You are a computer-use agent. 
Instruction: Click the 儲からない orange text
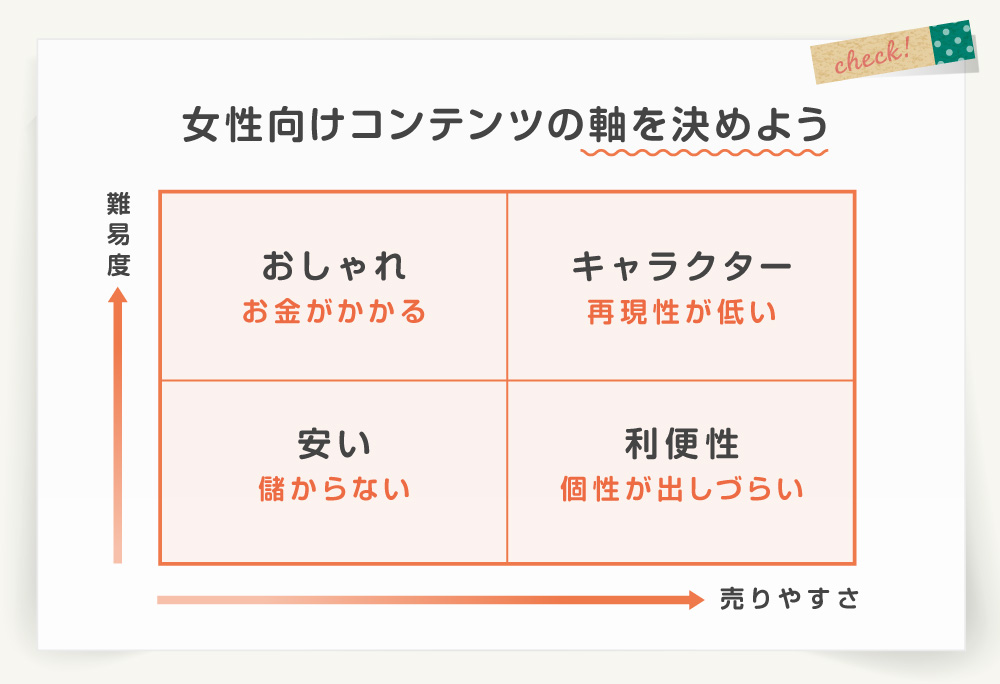[334, 489]
